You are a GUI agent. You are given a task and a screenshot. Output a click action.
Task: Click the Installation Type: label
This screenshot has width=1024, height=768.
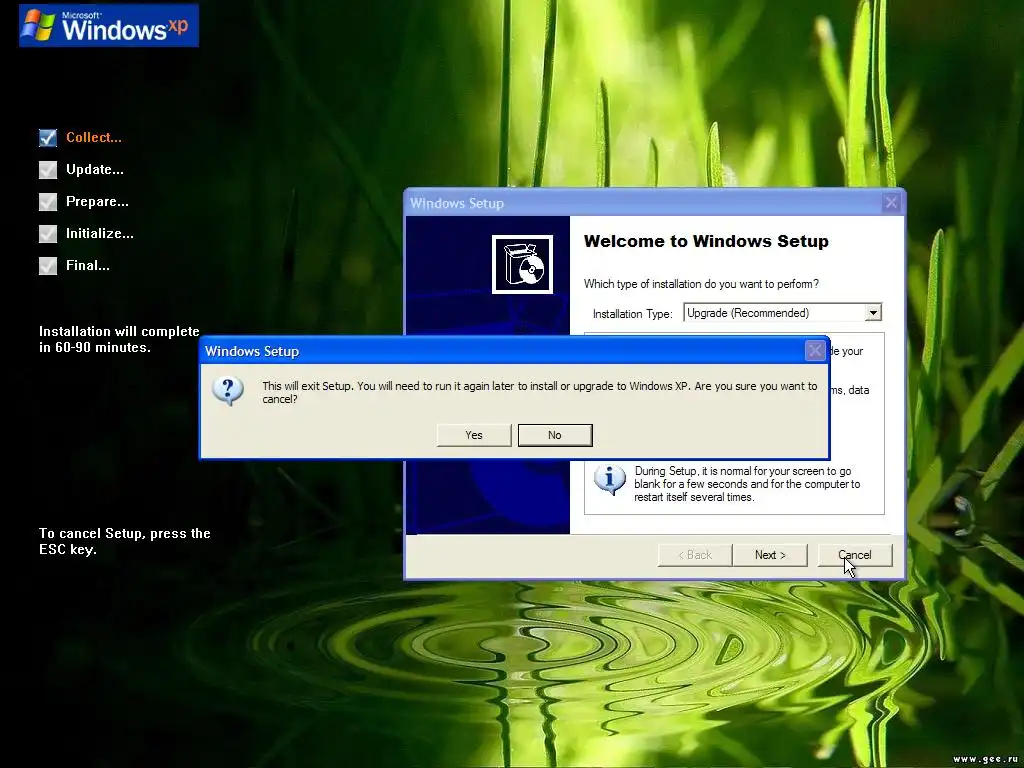click(632, 314)
